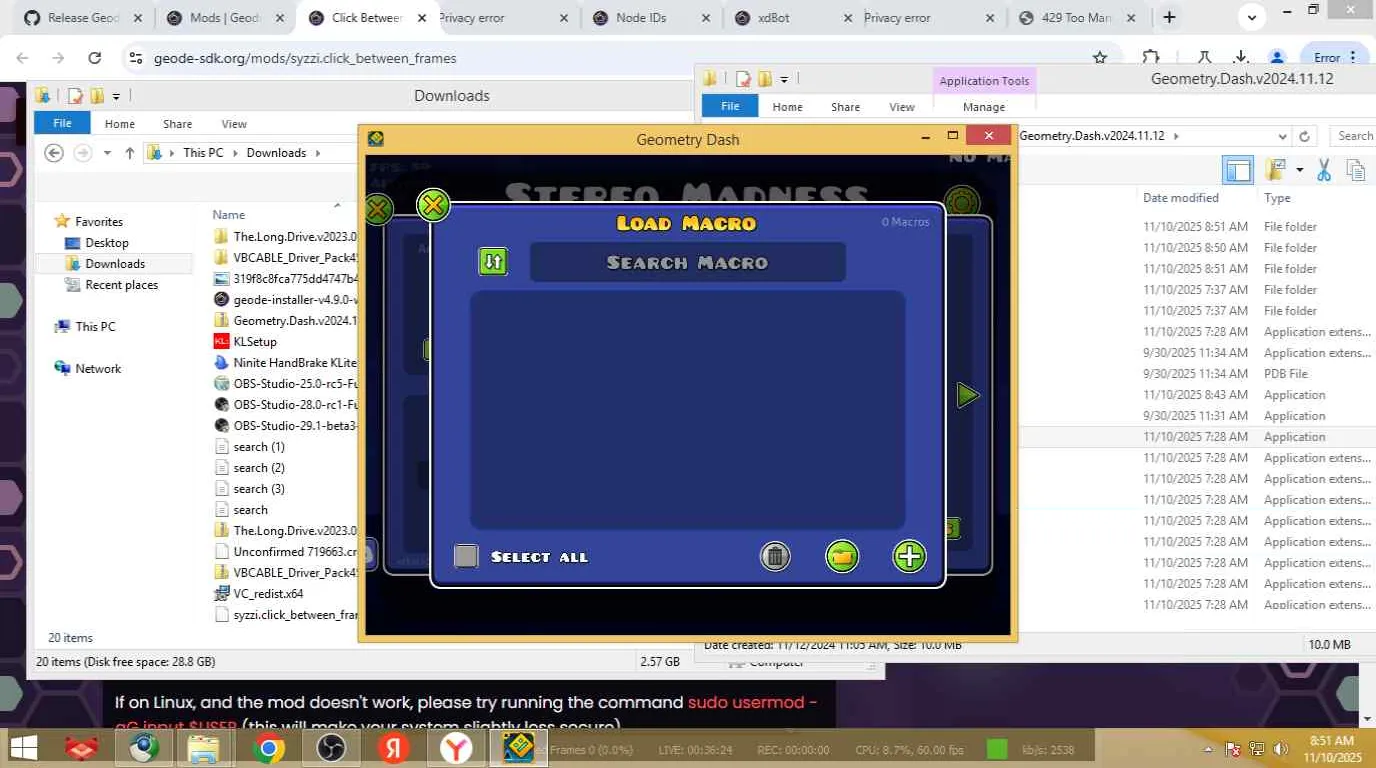Click the Copy icon beside scissors

(1356, 171)
